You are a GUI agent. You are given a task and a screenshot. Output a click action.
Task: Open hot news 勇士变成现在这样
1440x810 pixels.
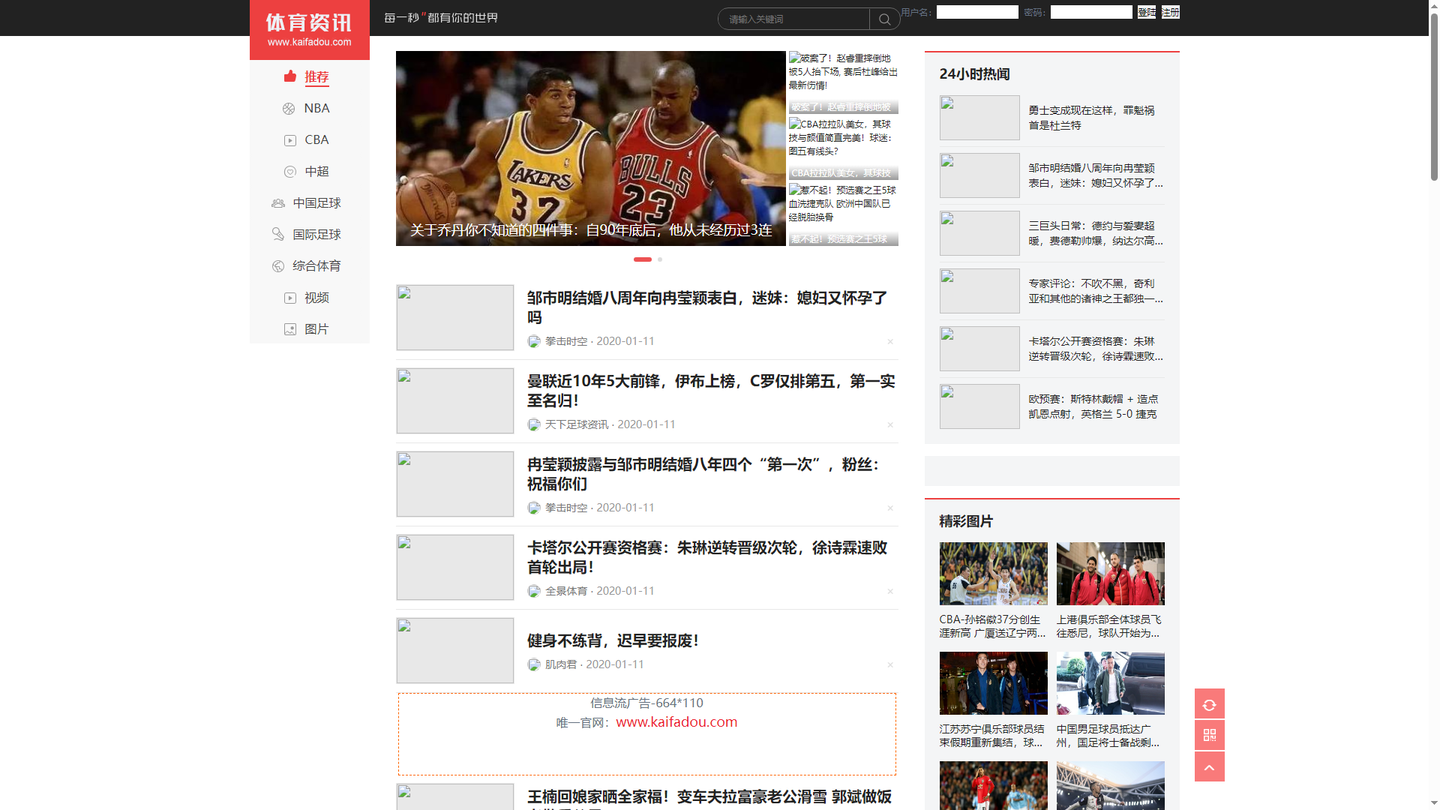(1091, 118)
